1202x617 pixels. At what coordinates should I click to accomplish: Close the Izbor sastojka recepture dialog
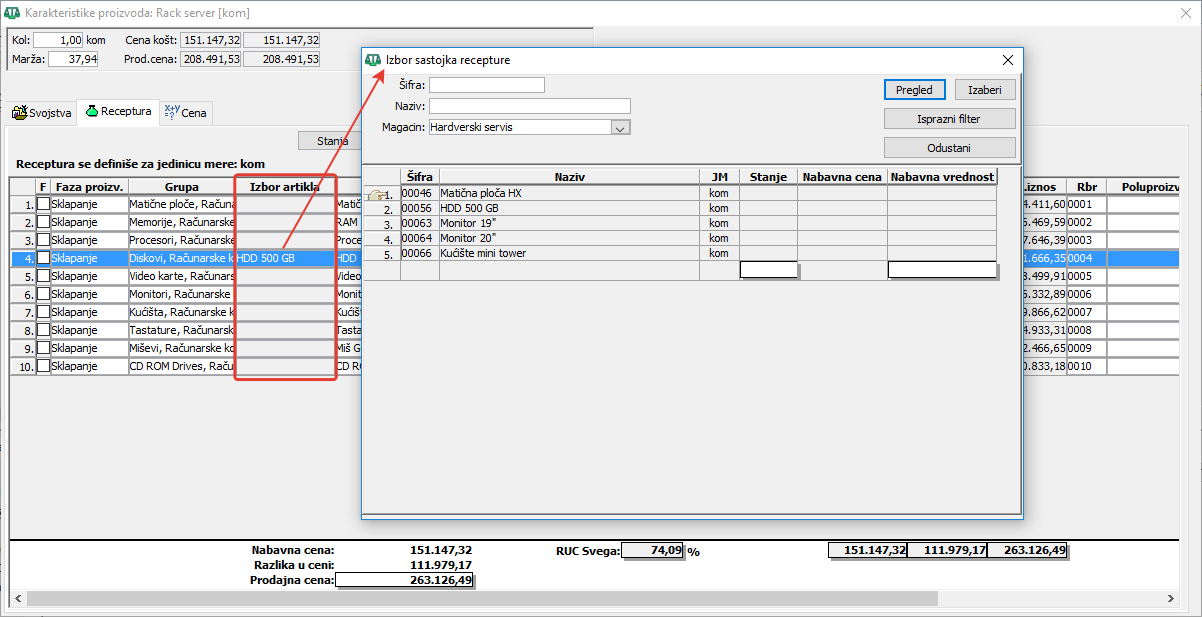(1008, 60)
